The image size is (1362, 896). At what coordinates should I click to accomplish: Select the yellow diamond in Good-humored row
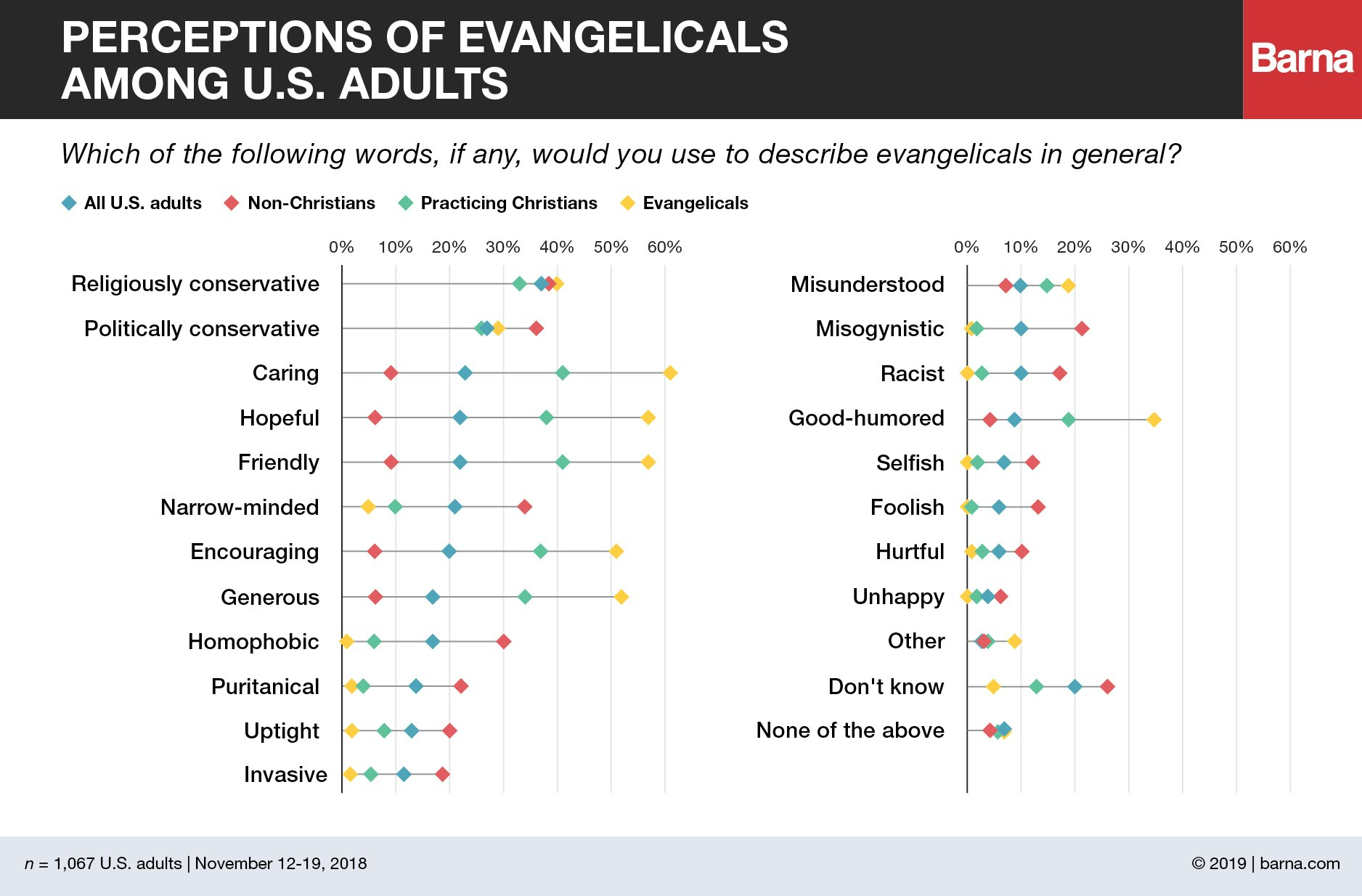[1154, 420]
